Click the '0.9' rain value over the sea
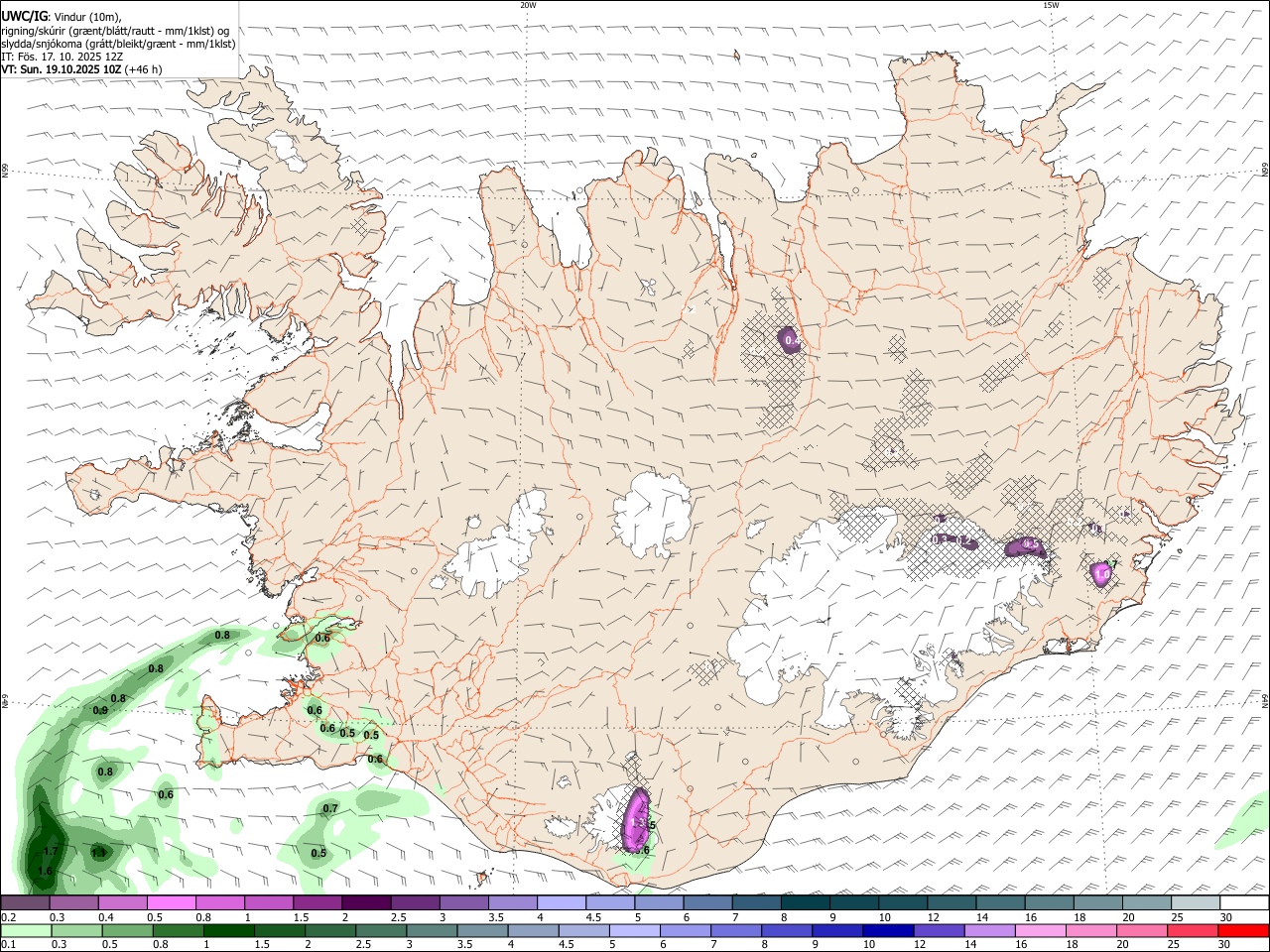The image size is (1270, 952). tap(100, 711)
